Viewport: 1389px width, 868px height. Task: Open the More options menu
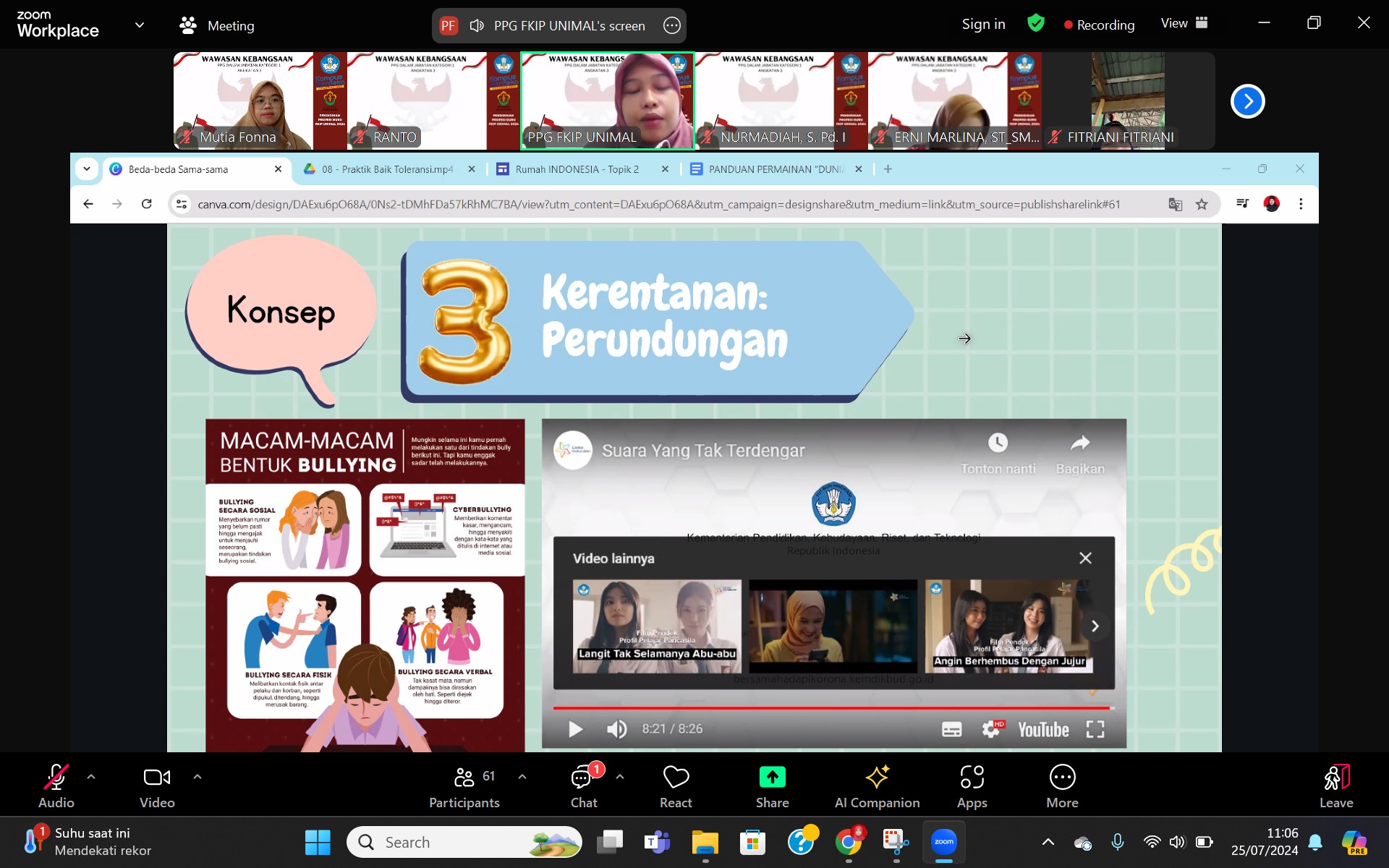coord(1062,786)
